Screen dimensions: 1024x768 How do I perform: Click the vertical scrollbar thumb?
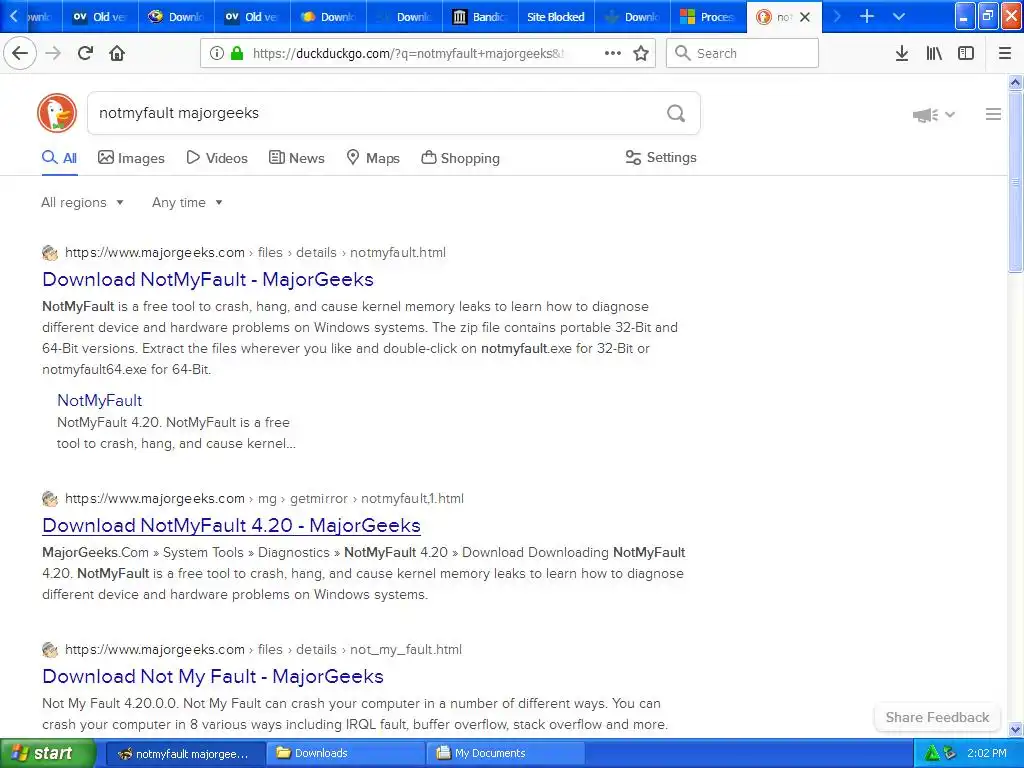[1015, 182]
